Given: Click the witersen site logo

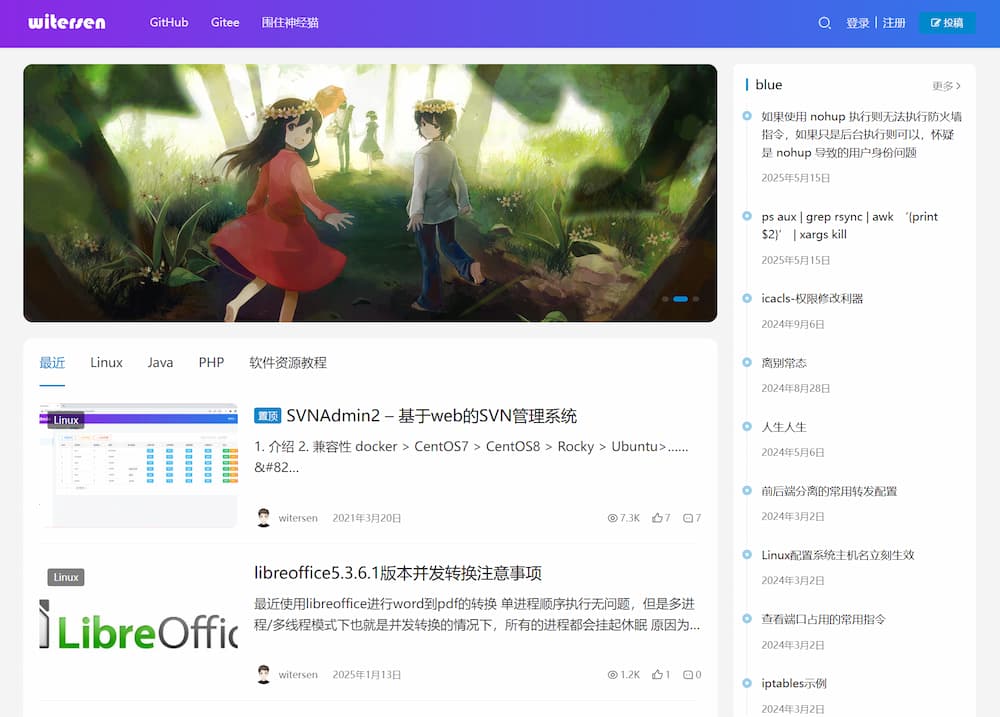Looking at the screenshot, I should pos(66,21).
